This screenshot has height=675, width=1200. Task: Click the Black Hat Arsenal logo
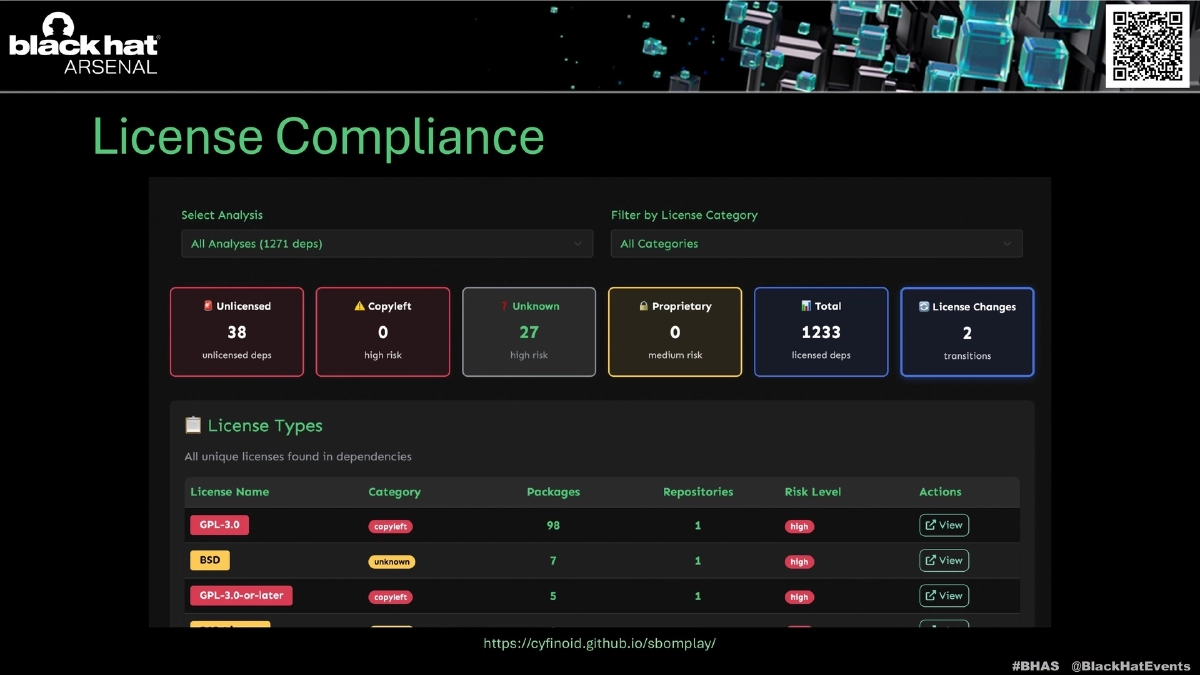(84, 45)
